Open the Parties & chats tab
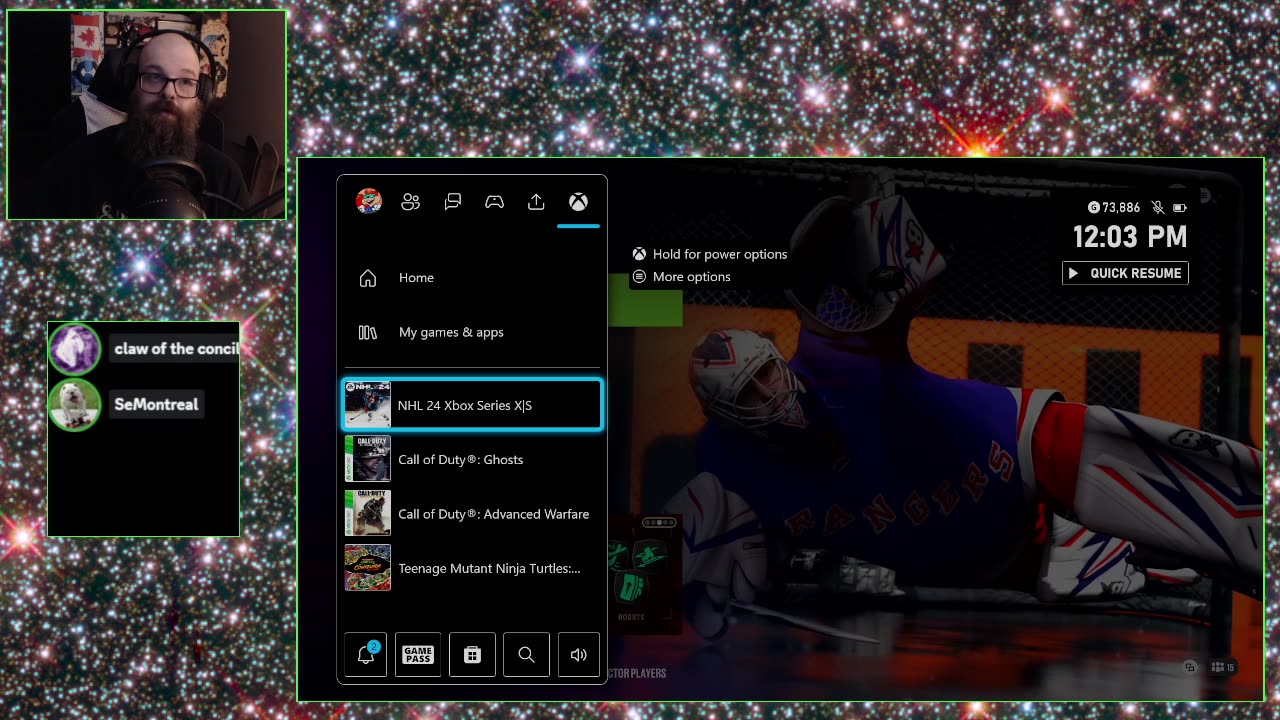This screenshot has height=720, width=1280. (453, 202)
